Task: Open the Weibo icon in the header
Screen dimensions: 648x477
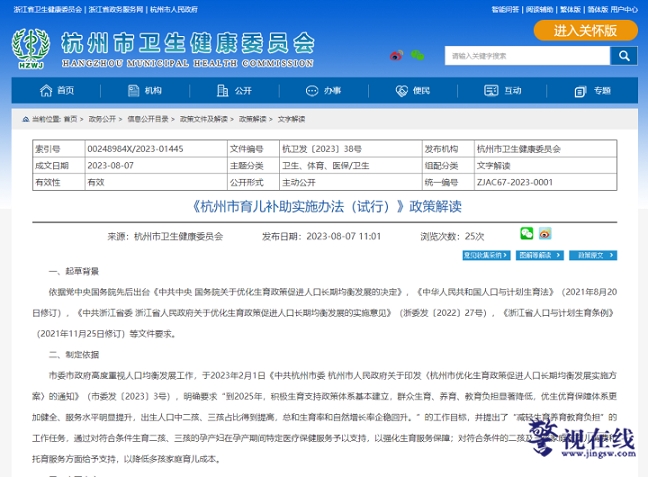Action: [x=396, y=55]
